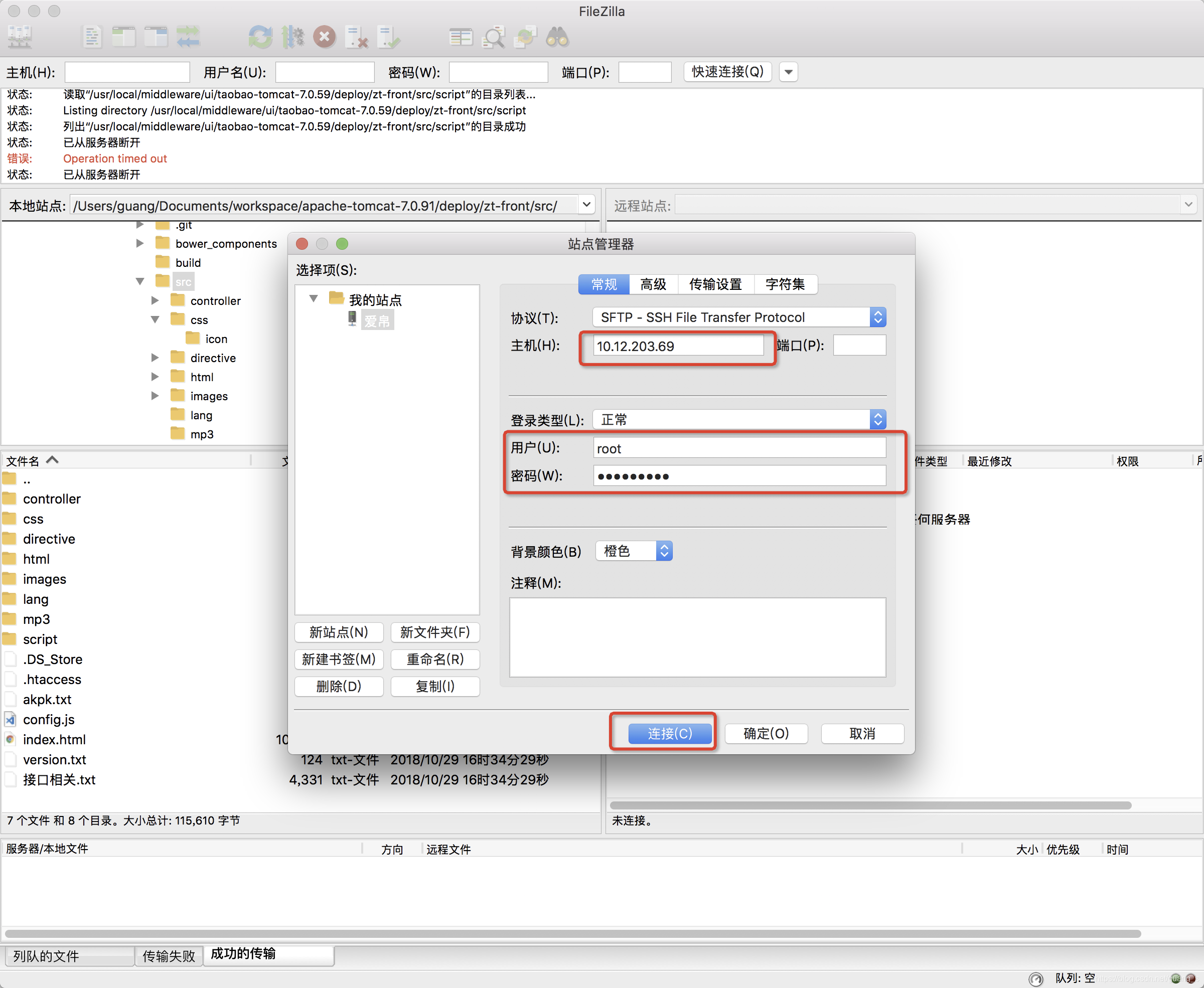Click the 注释(M) comments text area
1204x988 pixels.
tap(697, 637)
